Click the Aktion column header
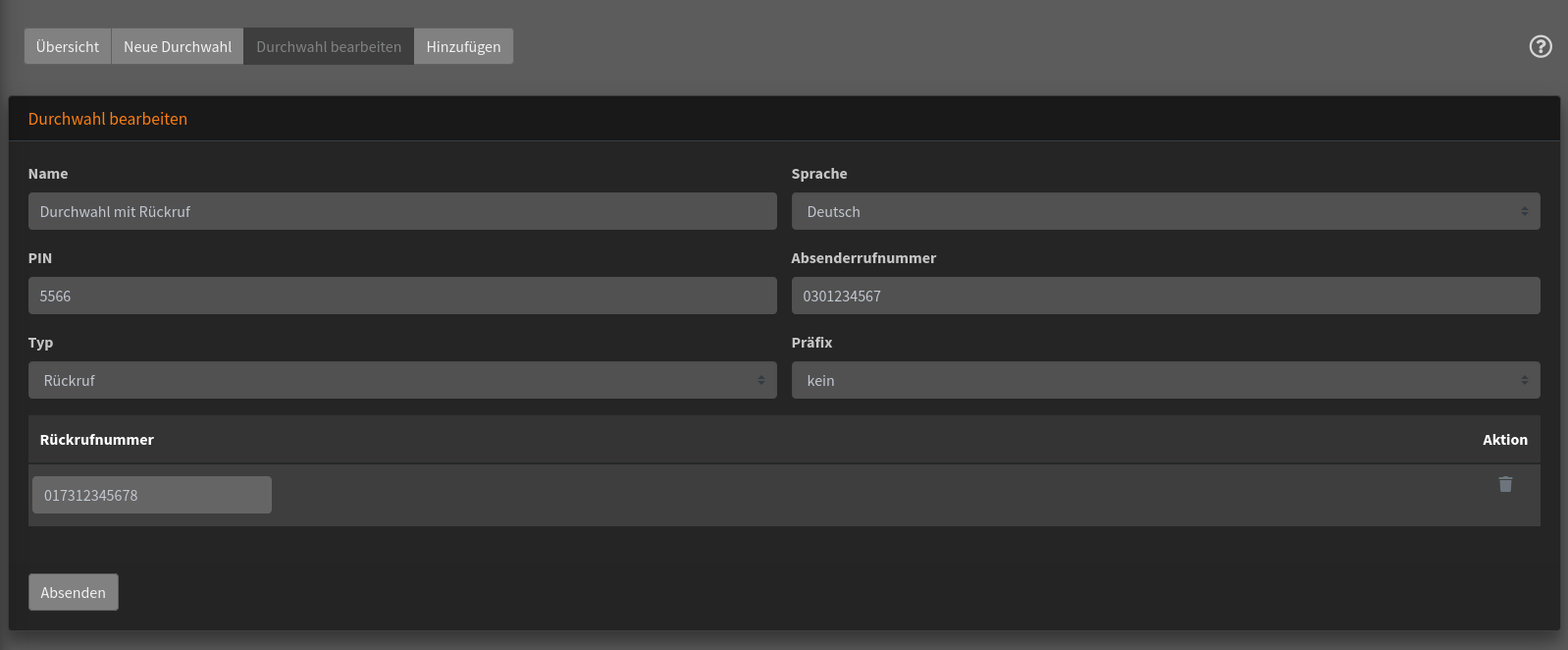The image size is (1568, 650). pos(1504,440)
